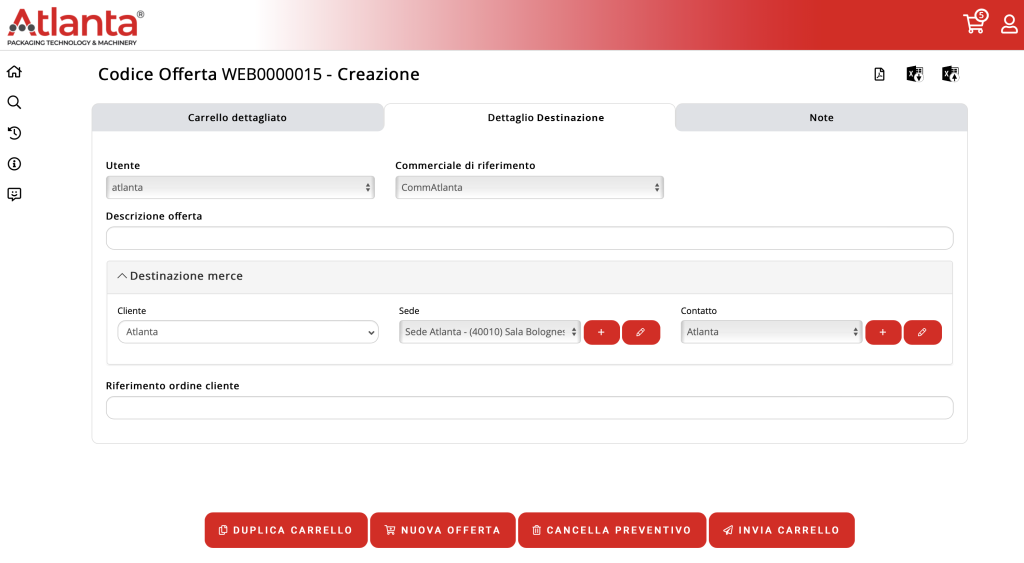Click the Descrizione offerta input field
1024x563 pixels.
click(x=530, y=238)
